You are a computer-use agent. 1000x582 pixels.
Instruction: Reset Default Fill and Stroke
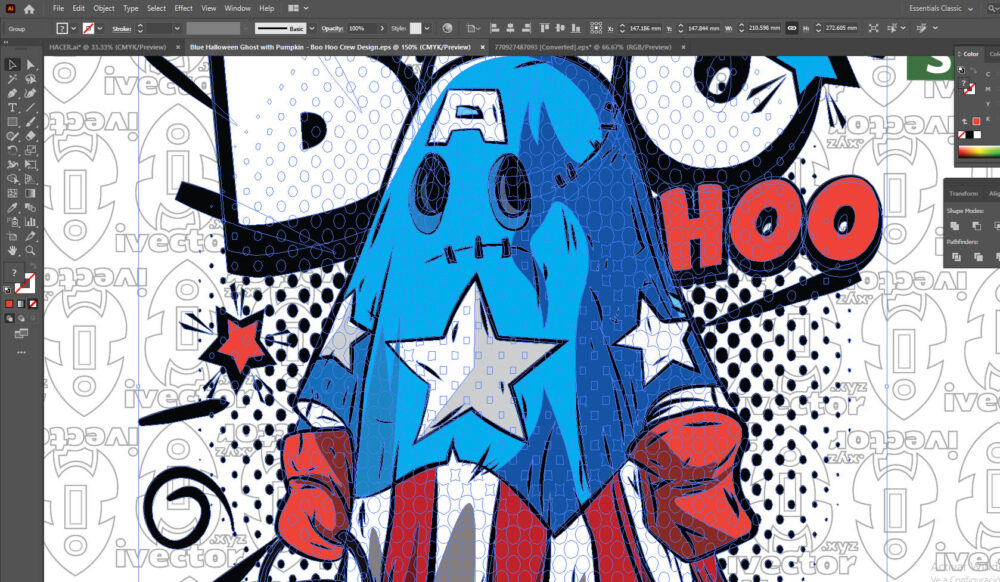8,290
